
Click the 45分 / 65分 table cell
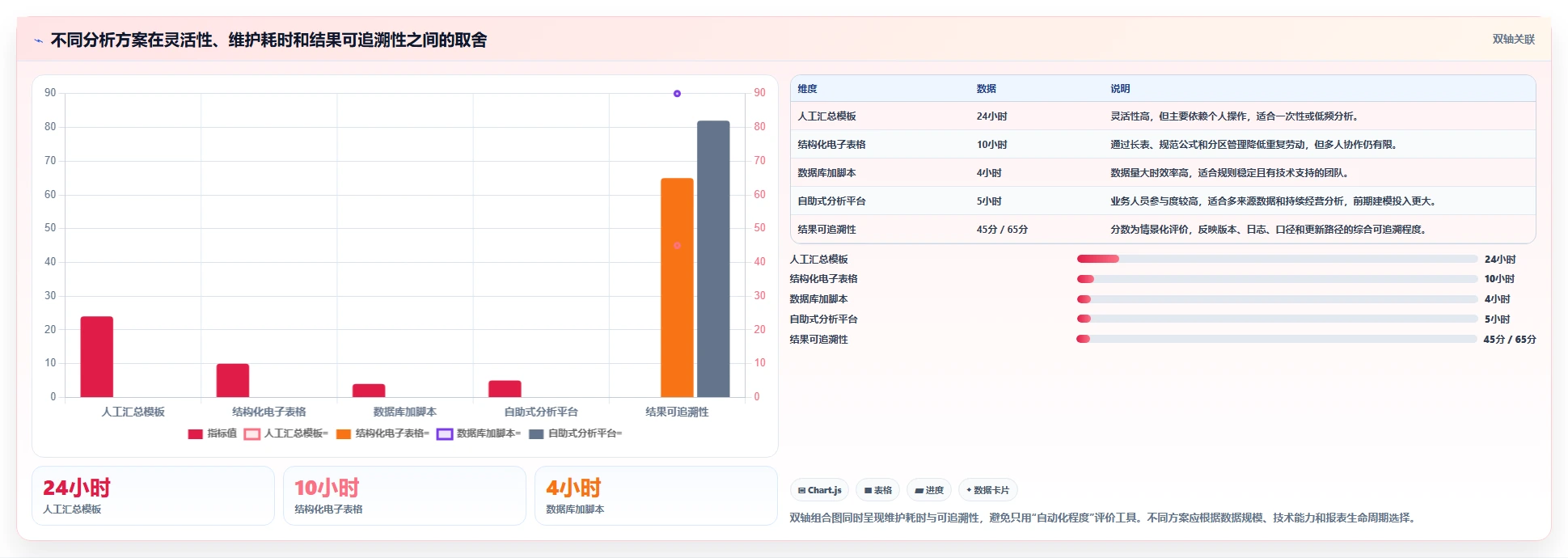1002,230
